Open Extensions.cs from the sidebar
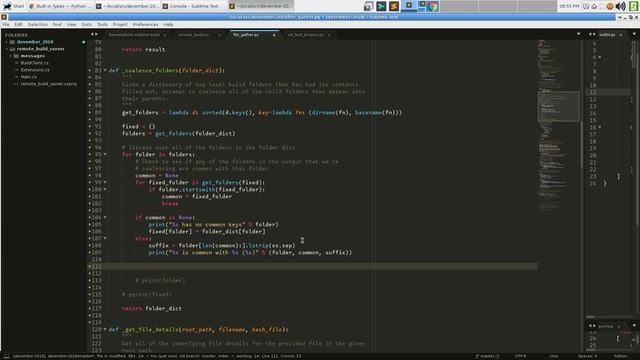This screenshot has height=360, width=640. click(35, 70)
